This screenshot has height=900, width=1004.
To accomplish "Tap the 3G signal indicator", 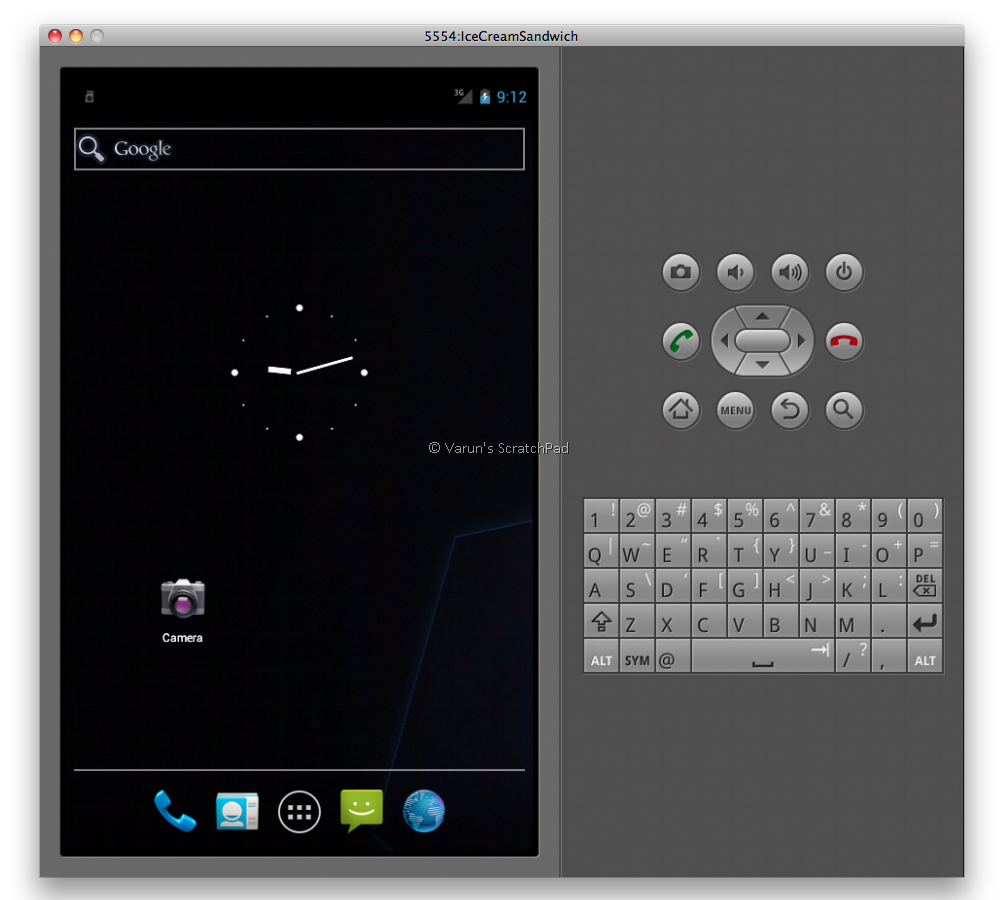I will tap(463, 96).
